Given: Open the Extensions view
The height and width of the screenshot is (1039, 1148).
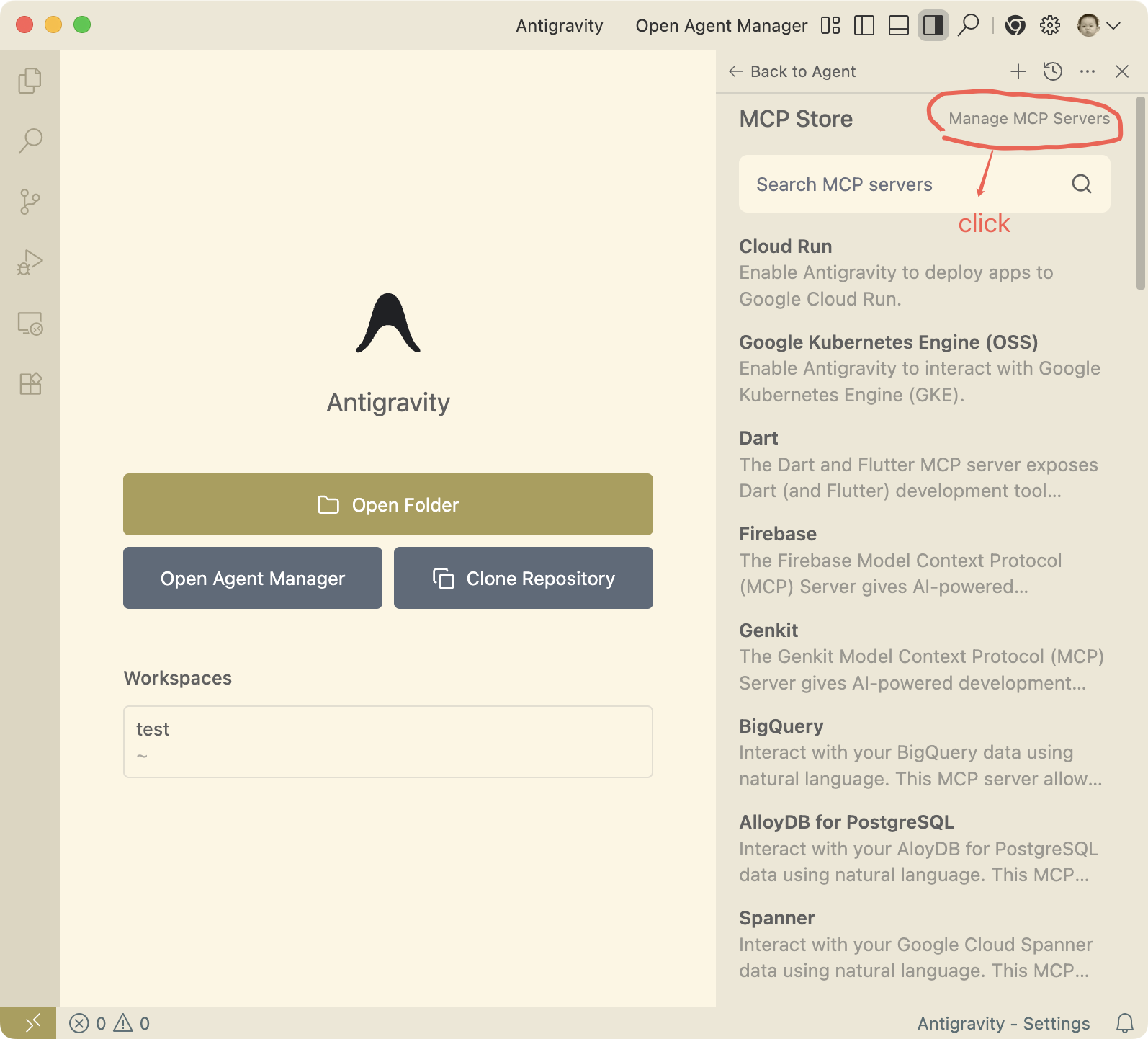Looking at the screenshot, I should 30,383.
